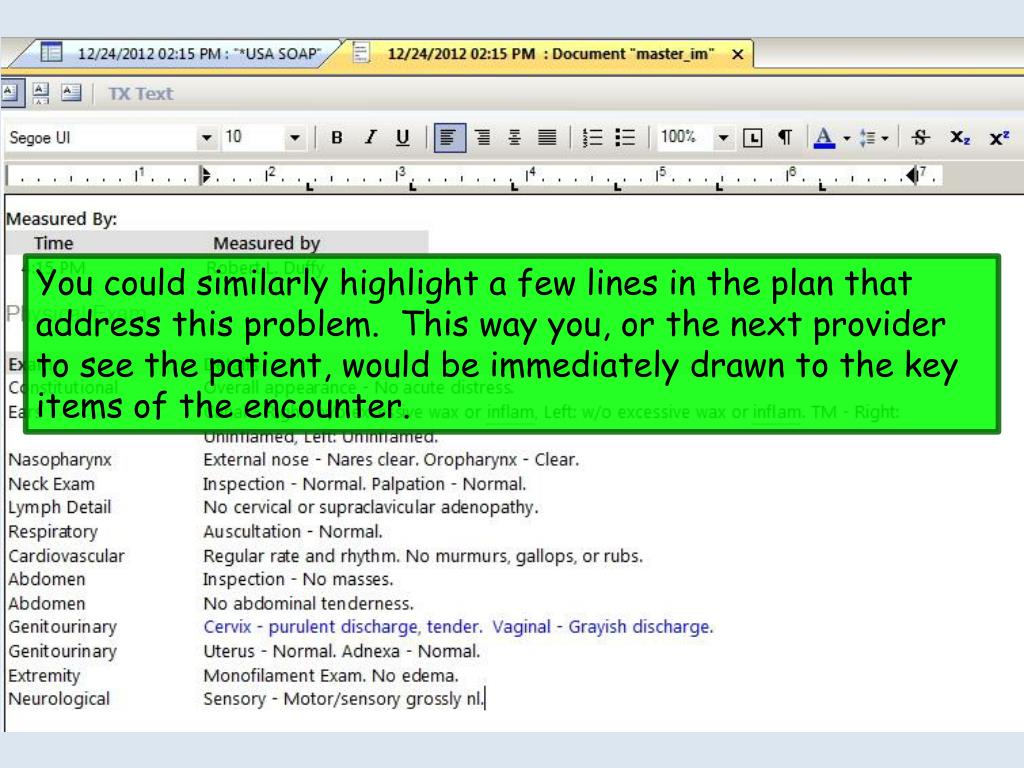Click "External nose - Nares clear" text
This screenshot has width=1024, height=768.
(x=311, y=460)
